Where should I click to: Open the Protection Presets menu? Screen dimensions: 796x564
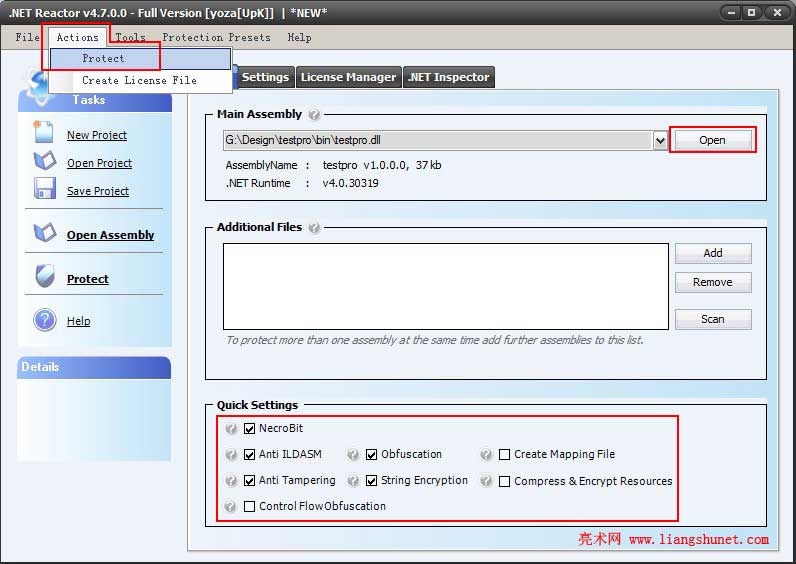coord(216,37)
